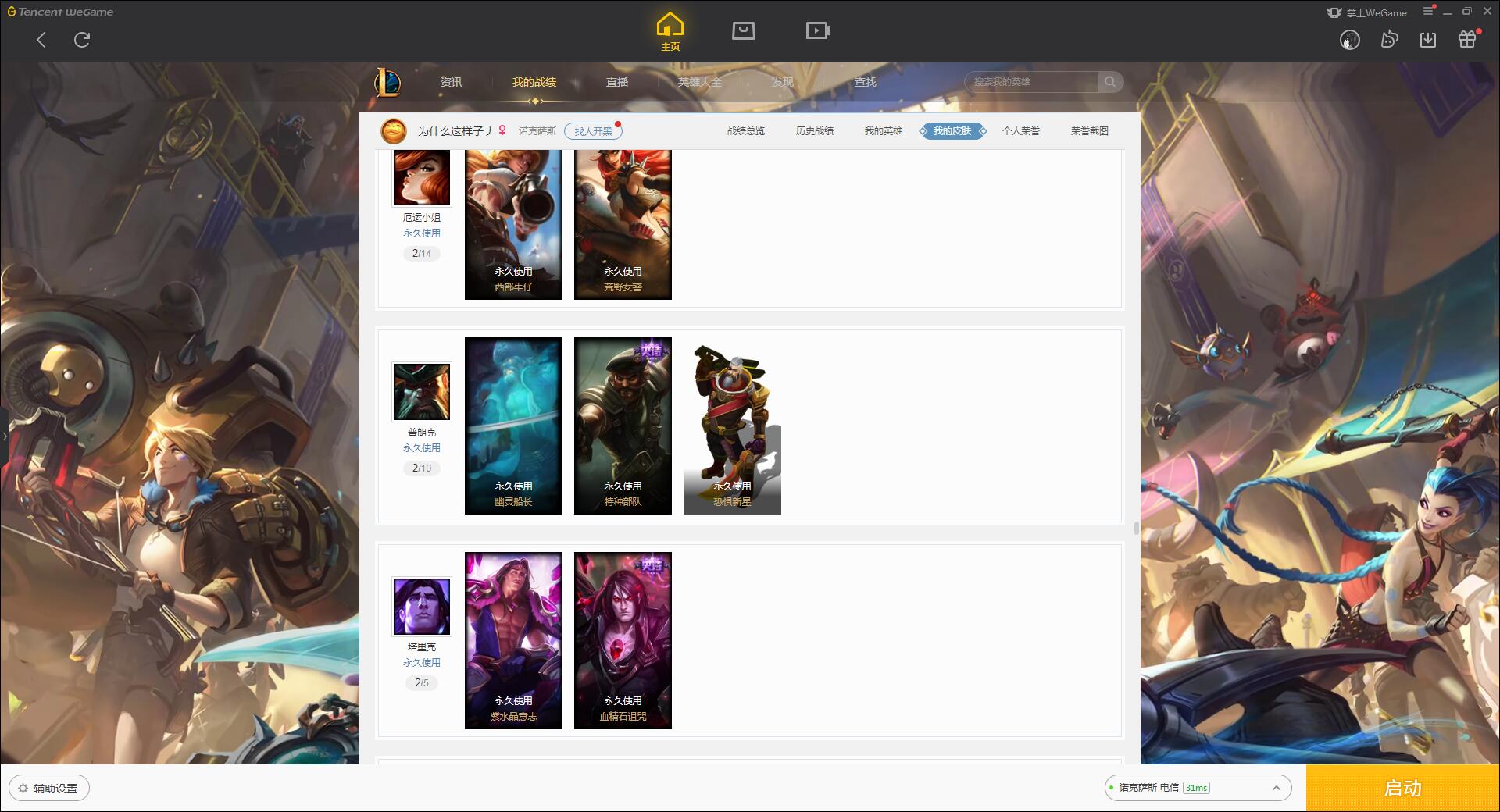Open the 历史战绩 sub-tab
The height and width of the screenshot is (812, 1500).
tap(815, 131)
